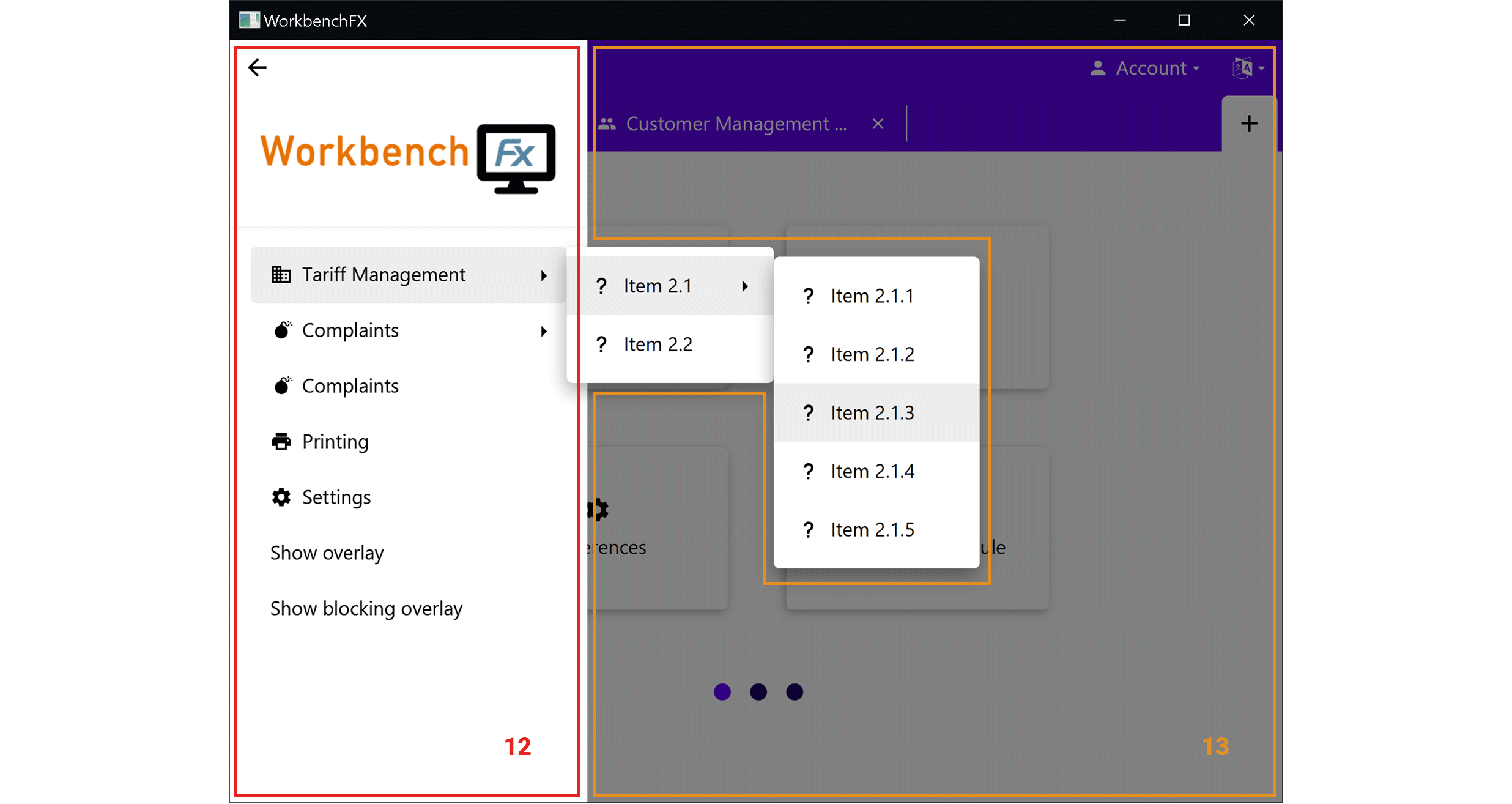Screen dimensions: 1512x804
Task: Choose Item 2.1.3 from the submenu
Action: click(872, 413)
